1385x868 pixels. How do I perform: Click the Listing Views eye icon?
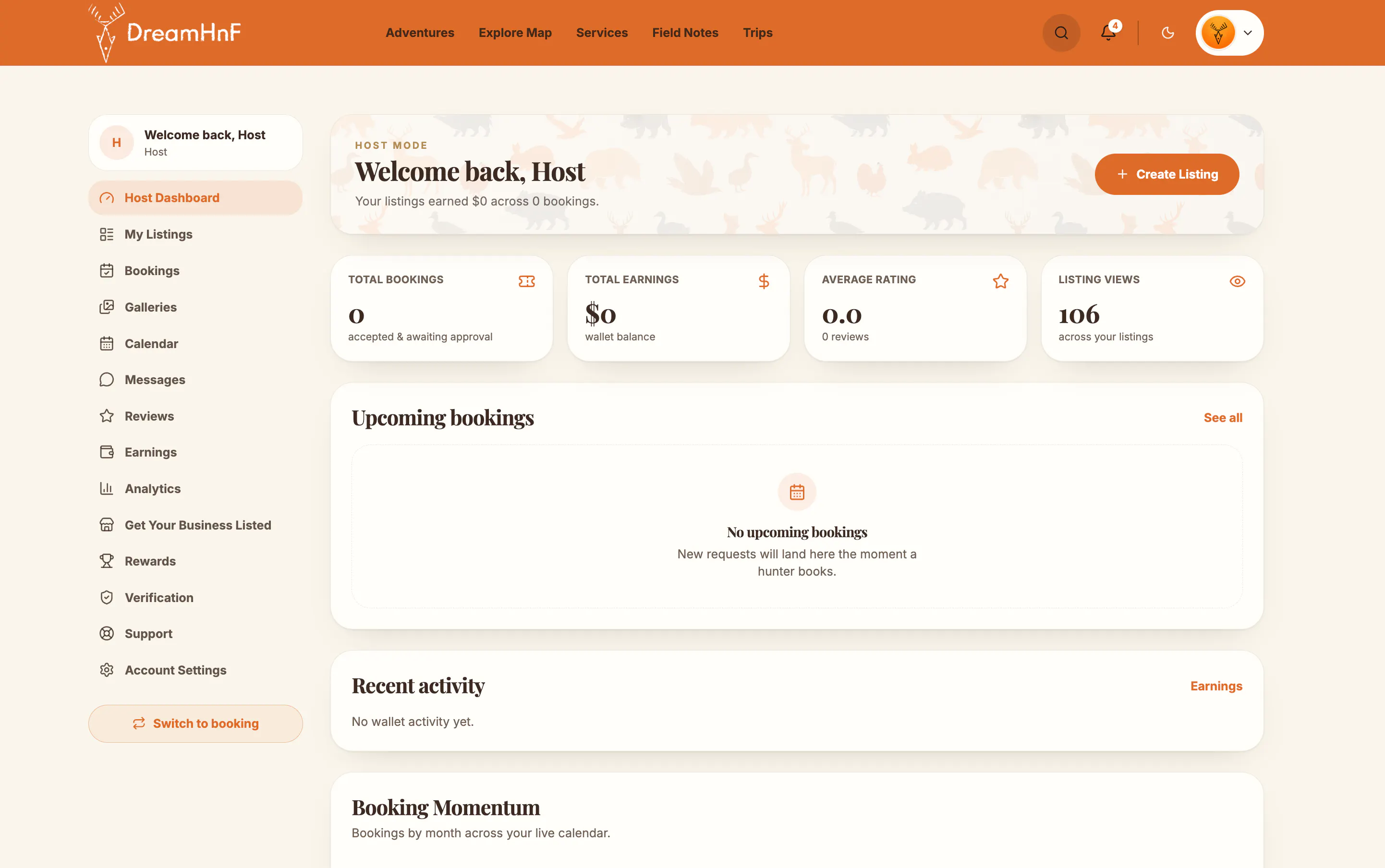tap(1237, 281)
